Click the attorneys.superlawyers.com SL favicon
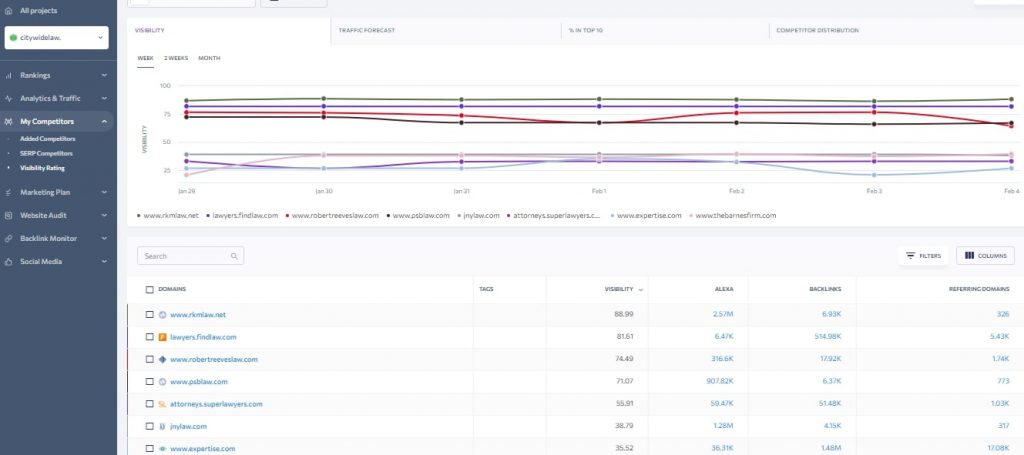Viewport: 1024px width, 455px height. tap(163, 404)
